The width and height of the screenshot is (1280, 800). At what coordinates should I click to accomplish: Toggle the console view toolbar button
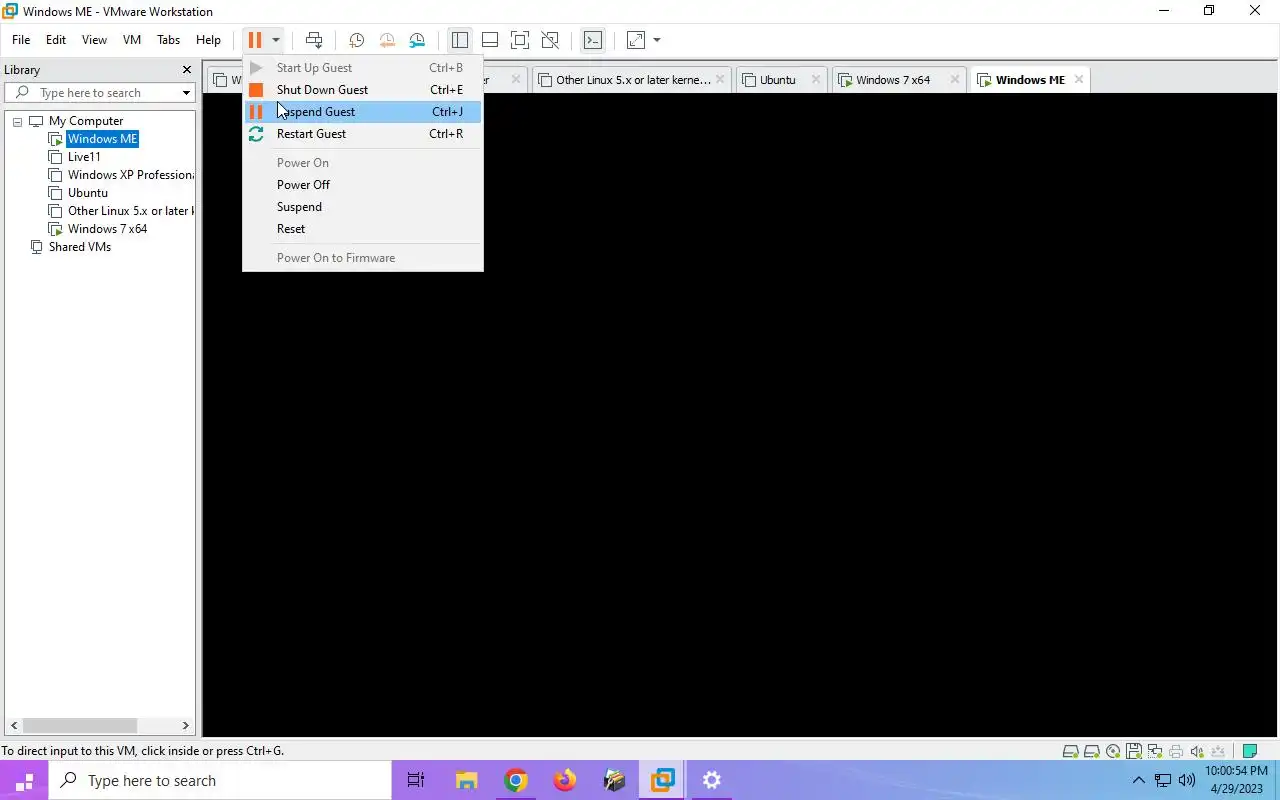click(593, 40)
